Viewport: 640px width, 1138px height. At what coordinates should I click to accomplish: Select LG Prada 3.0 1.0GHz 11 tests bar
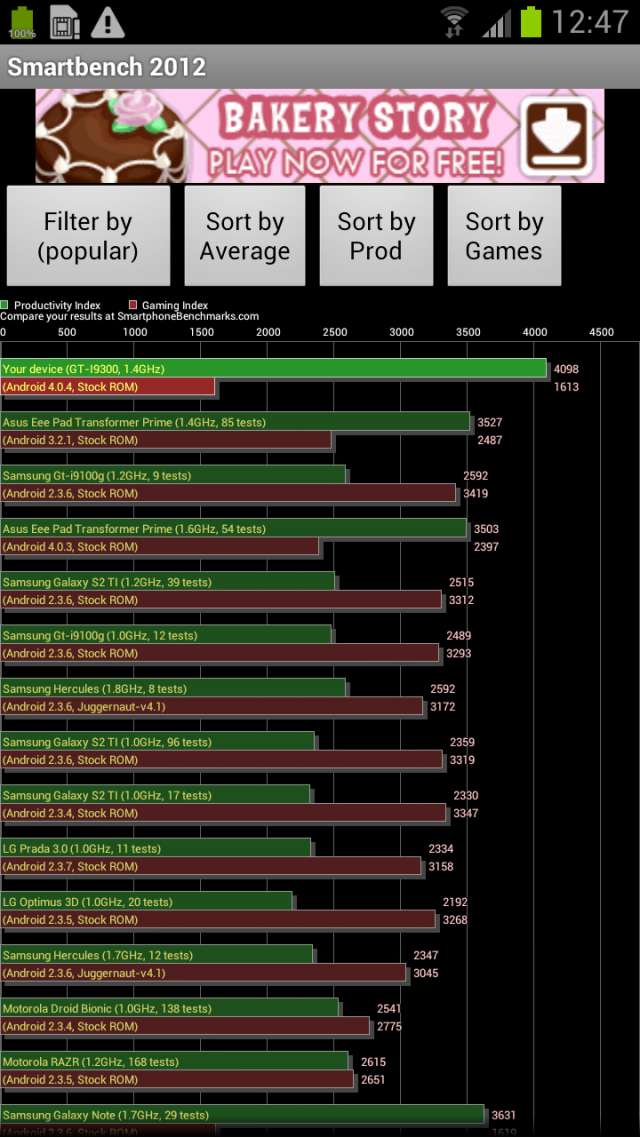(x=156, y=848)
